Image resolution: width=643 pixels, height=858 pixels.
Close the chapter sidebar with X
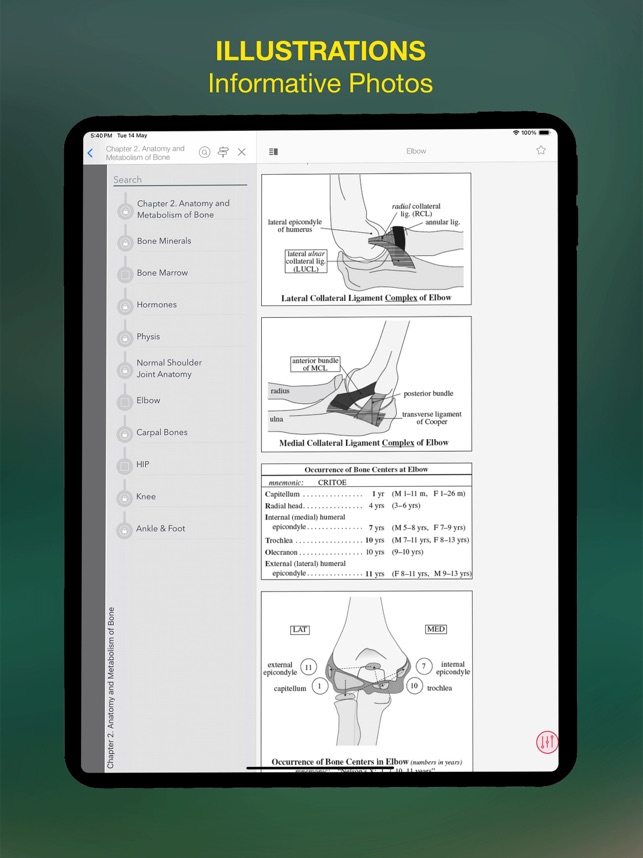(x=241, y=152)
